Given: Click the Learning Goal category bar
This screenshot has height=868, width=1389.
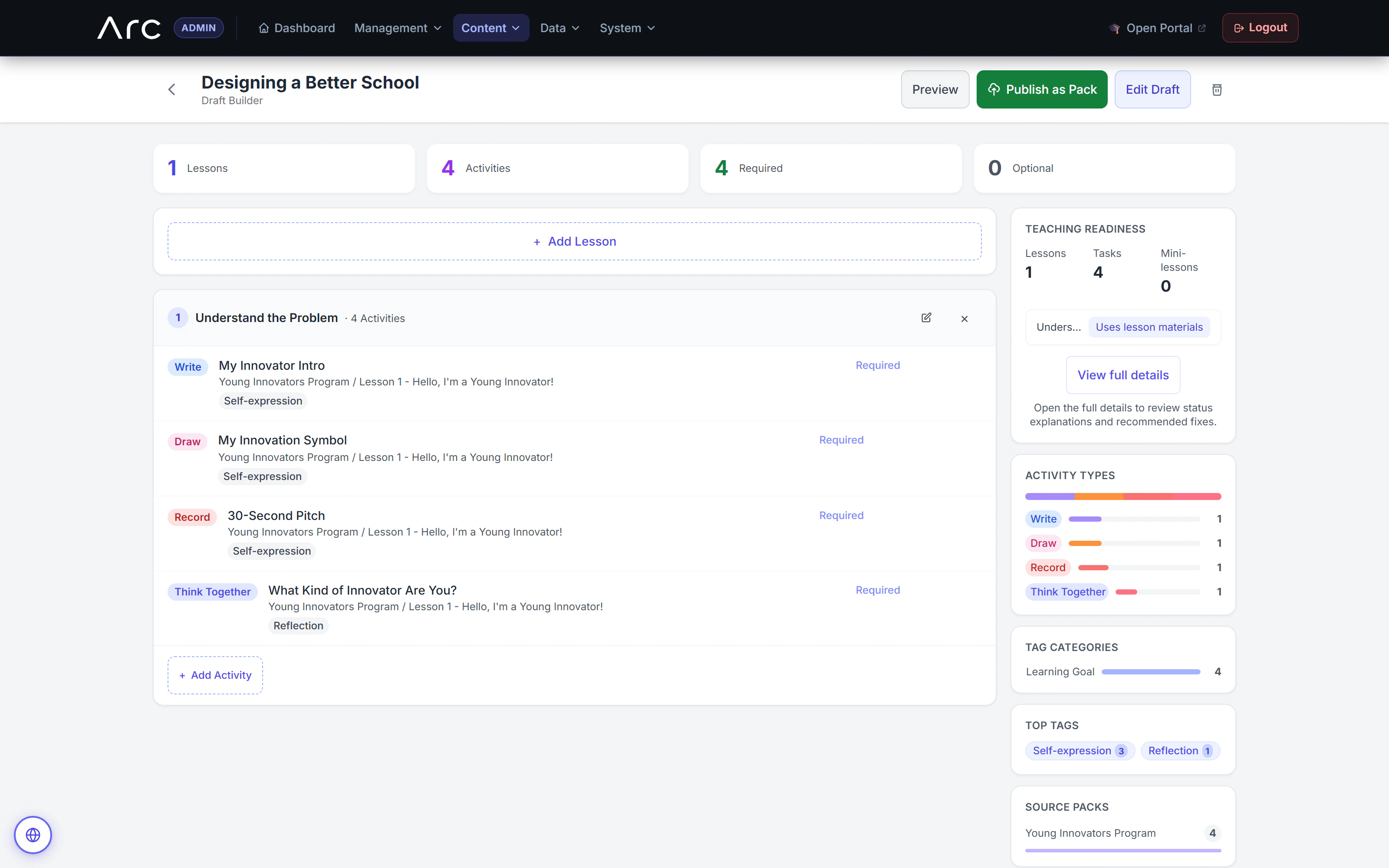Looking at the screenshot, I should coord(1151,672).
